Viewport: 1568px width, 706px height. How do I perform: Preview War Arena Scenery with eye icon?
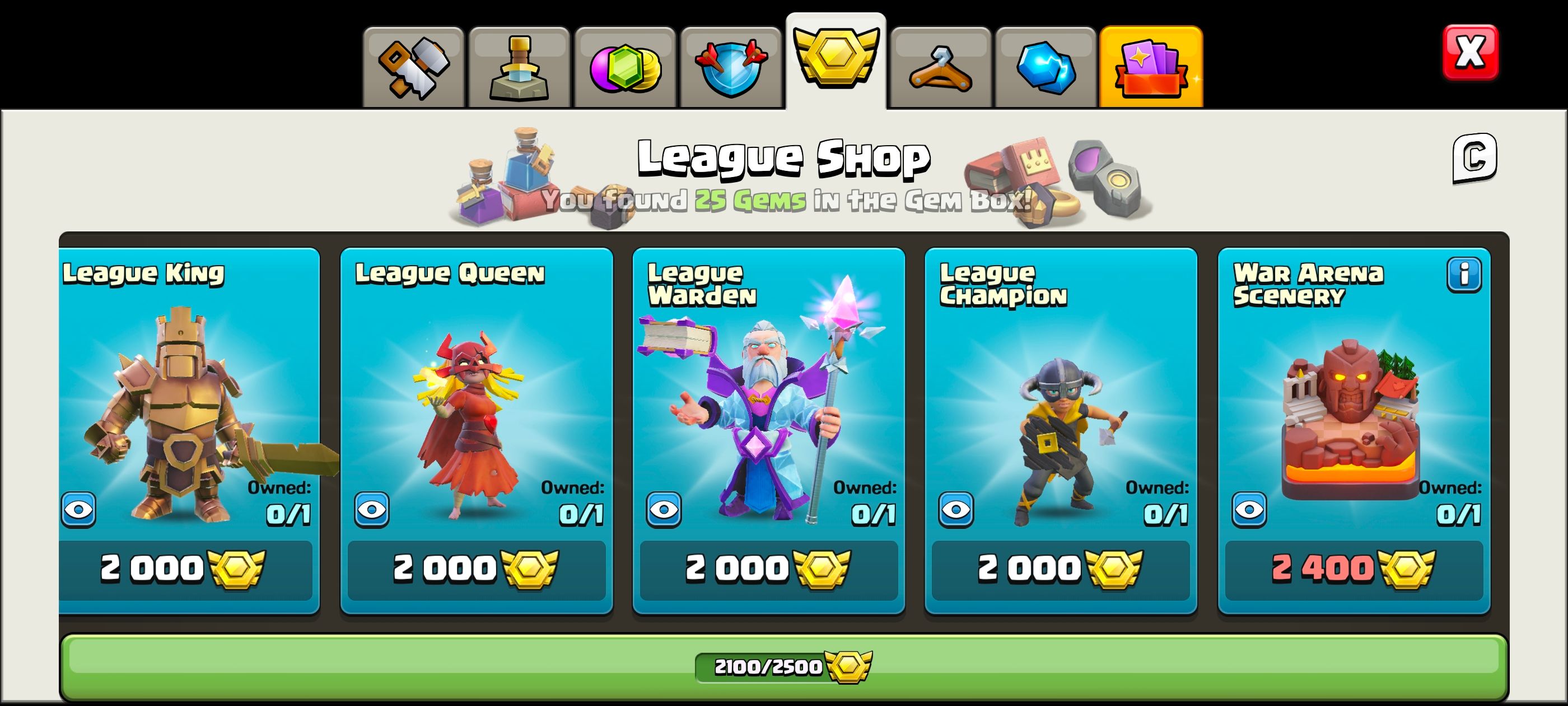[1250, 509]
